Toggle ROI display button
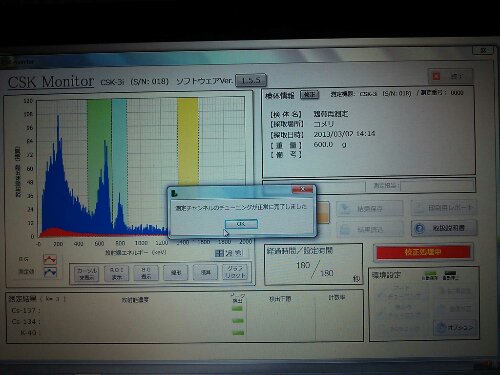Viewport: 500px width, 375px height. [x=116, y=273]
